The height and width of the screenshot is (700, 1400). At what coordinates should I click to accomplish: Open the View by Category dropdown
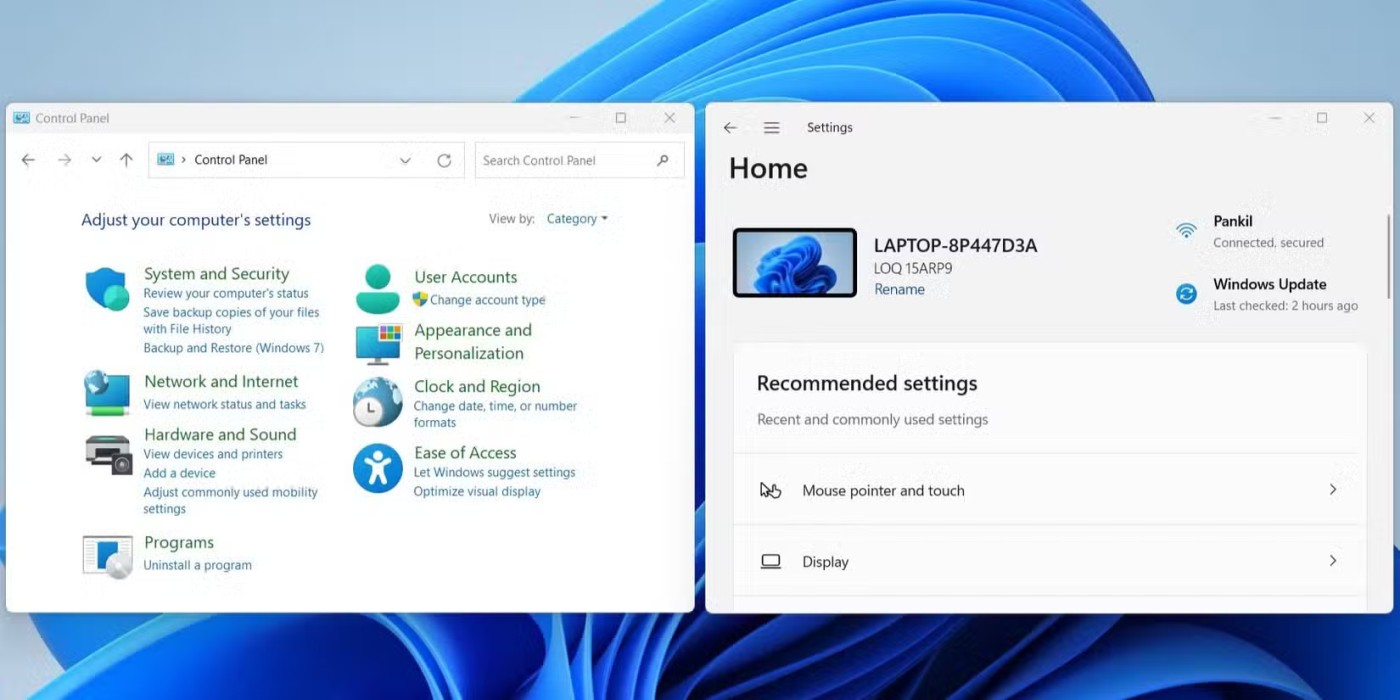tap(577, 219)
